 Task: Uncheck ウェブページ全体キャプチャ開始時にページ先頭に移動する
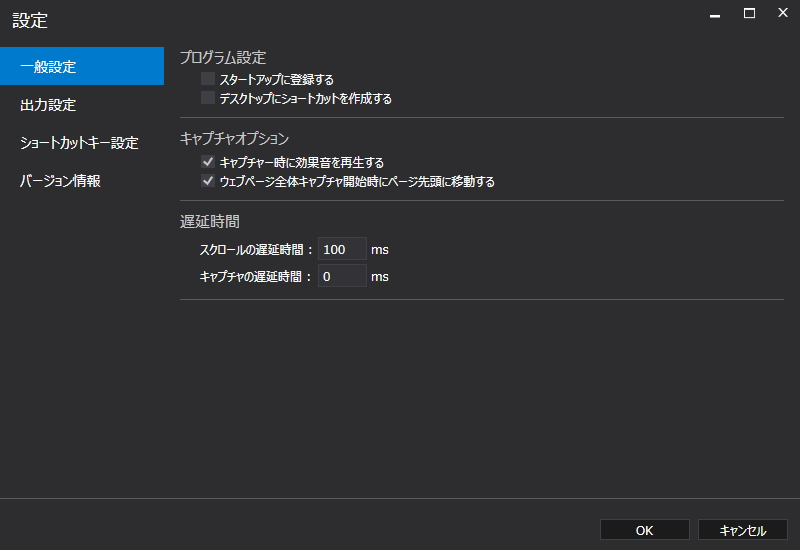(x=208, y=181)
